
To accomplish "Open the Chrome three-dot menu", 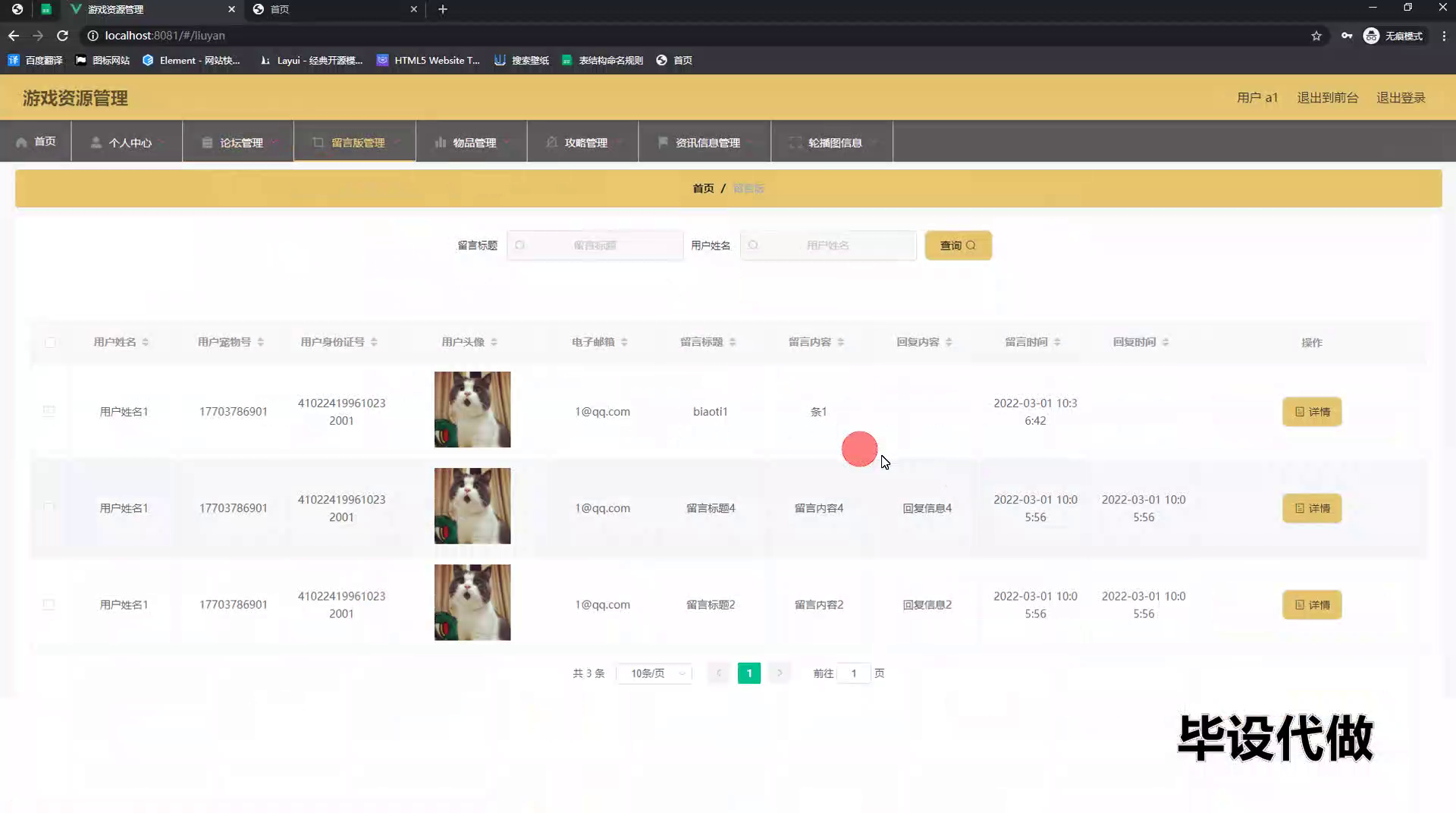I will pos(1444,36).
